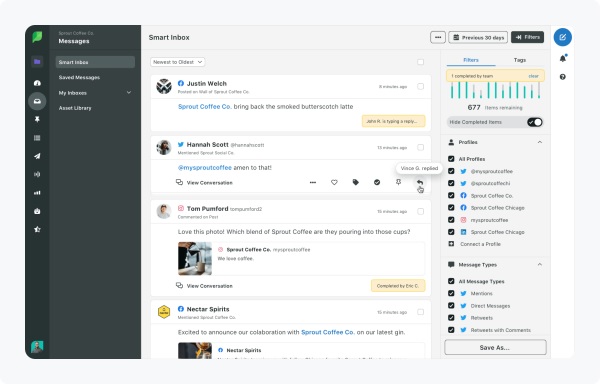Click the robot bot icon in left rail
This screenshot has height=384, width=606.
pyautogui.click(x=37, y=211)
